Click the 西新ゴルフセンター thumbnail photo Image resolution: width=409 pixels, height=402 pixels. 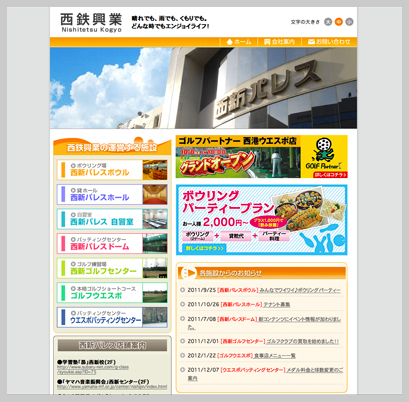[155, 268]
